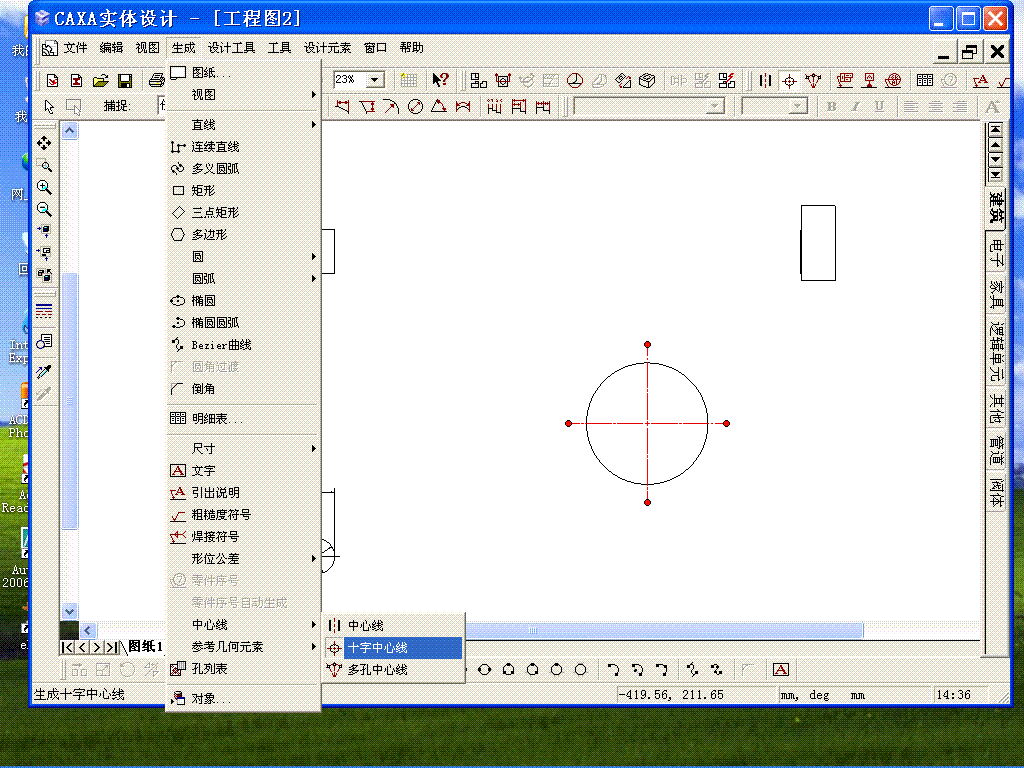
Task: Toggle Bold text formatting
Action: tap(831, 106)
